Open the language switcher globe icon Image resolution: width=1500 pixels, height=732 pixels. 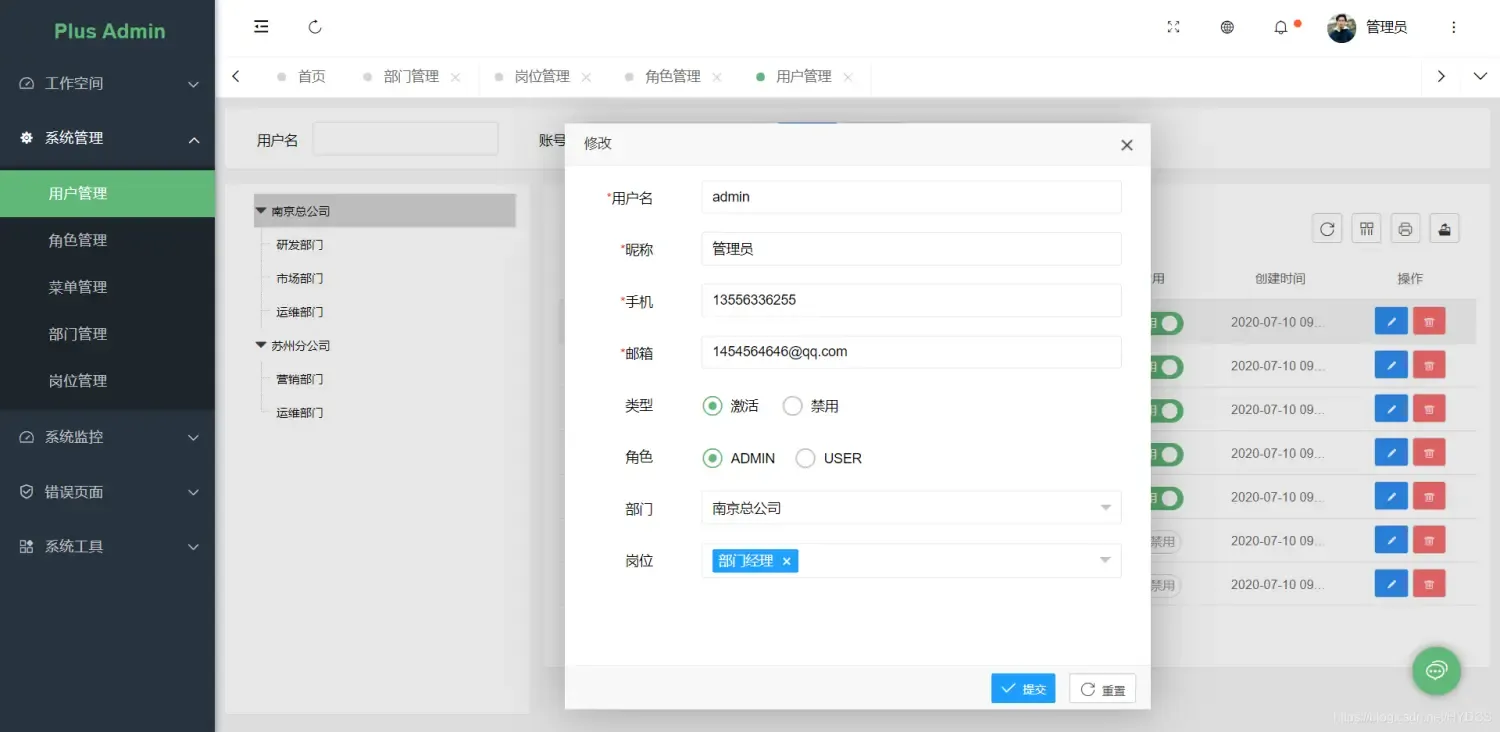click(1227, 27)
